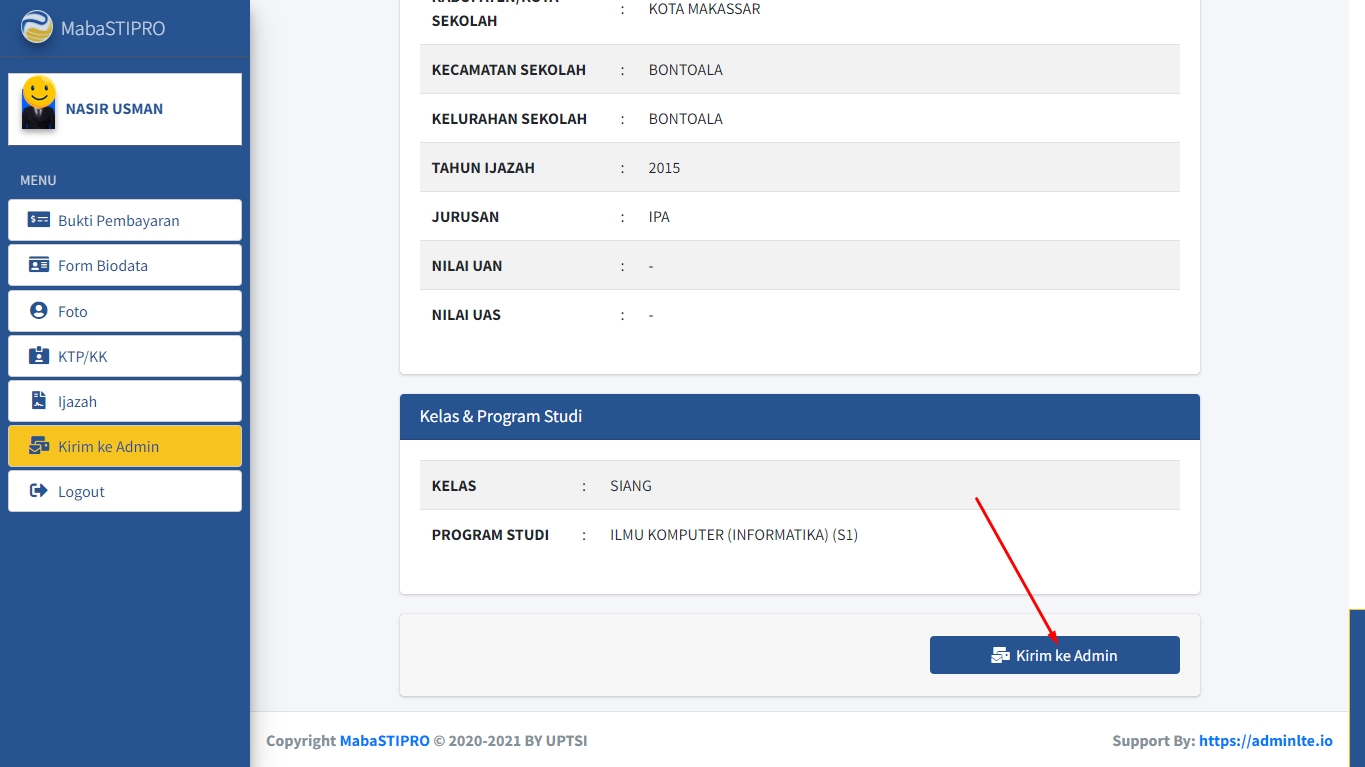Click the icon inside the blue Kirim ke Admin button

1000,656
